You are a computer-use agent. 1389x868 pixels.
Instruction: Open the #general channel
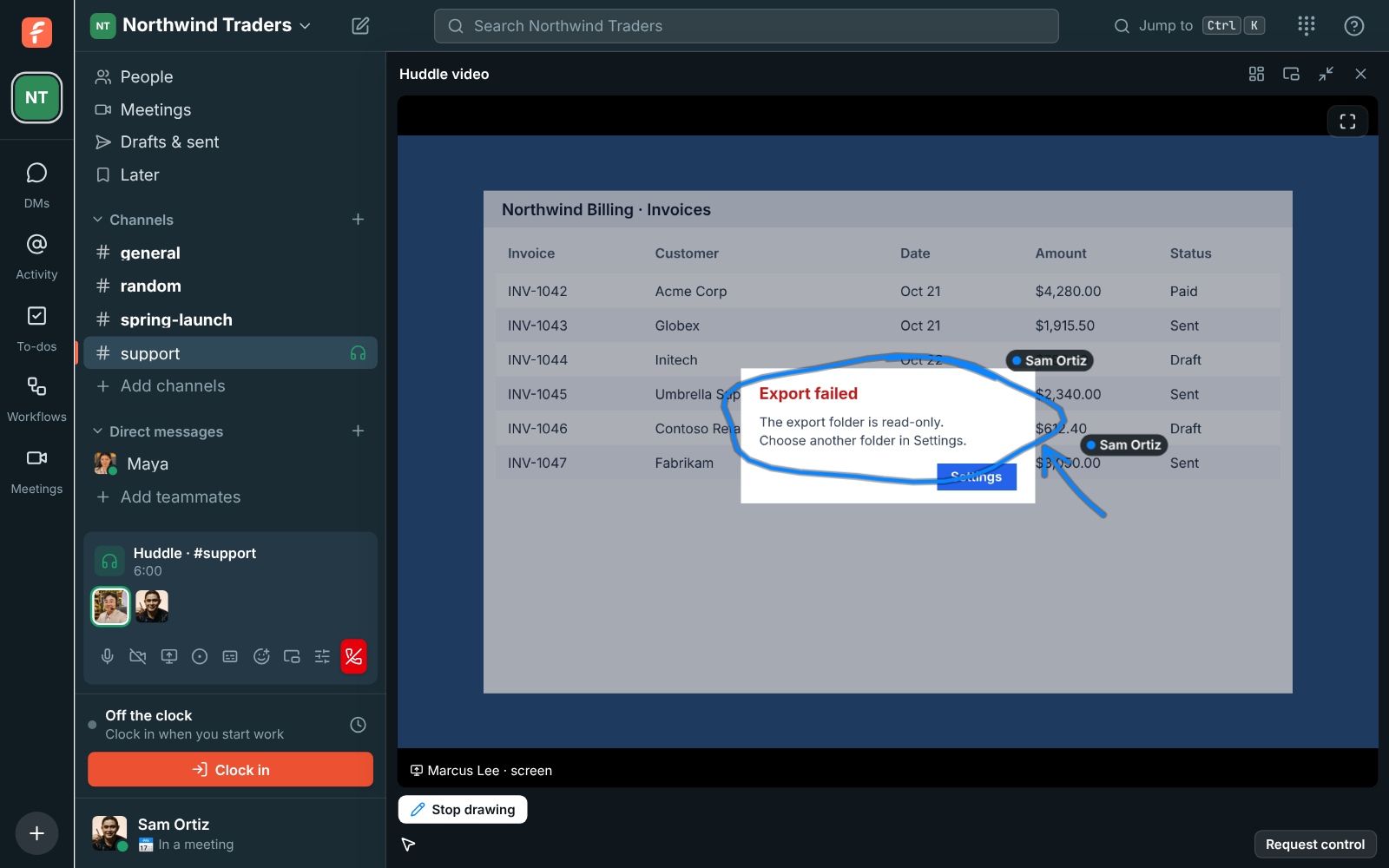230,253
